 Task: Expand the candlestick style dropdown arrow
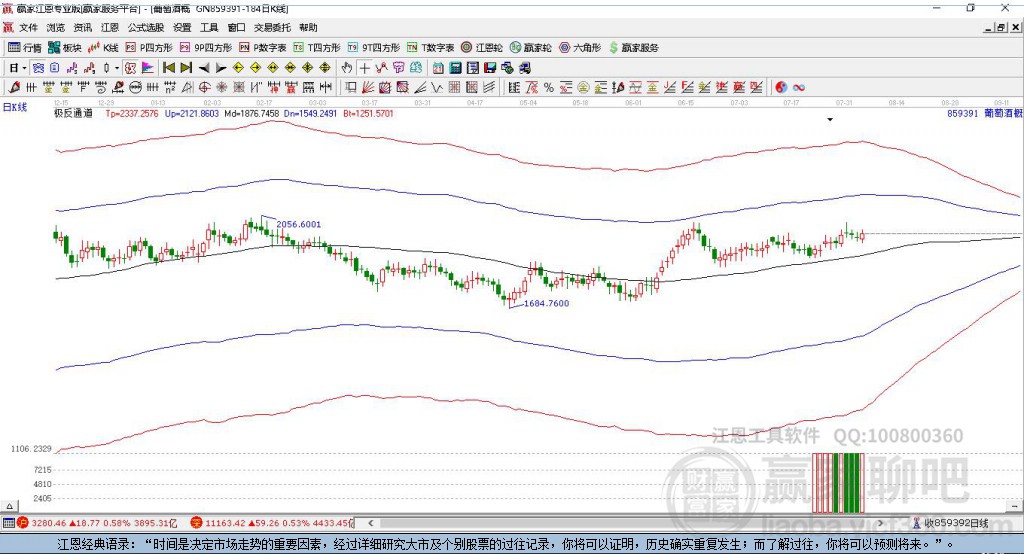click(x=117, y=68)
